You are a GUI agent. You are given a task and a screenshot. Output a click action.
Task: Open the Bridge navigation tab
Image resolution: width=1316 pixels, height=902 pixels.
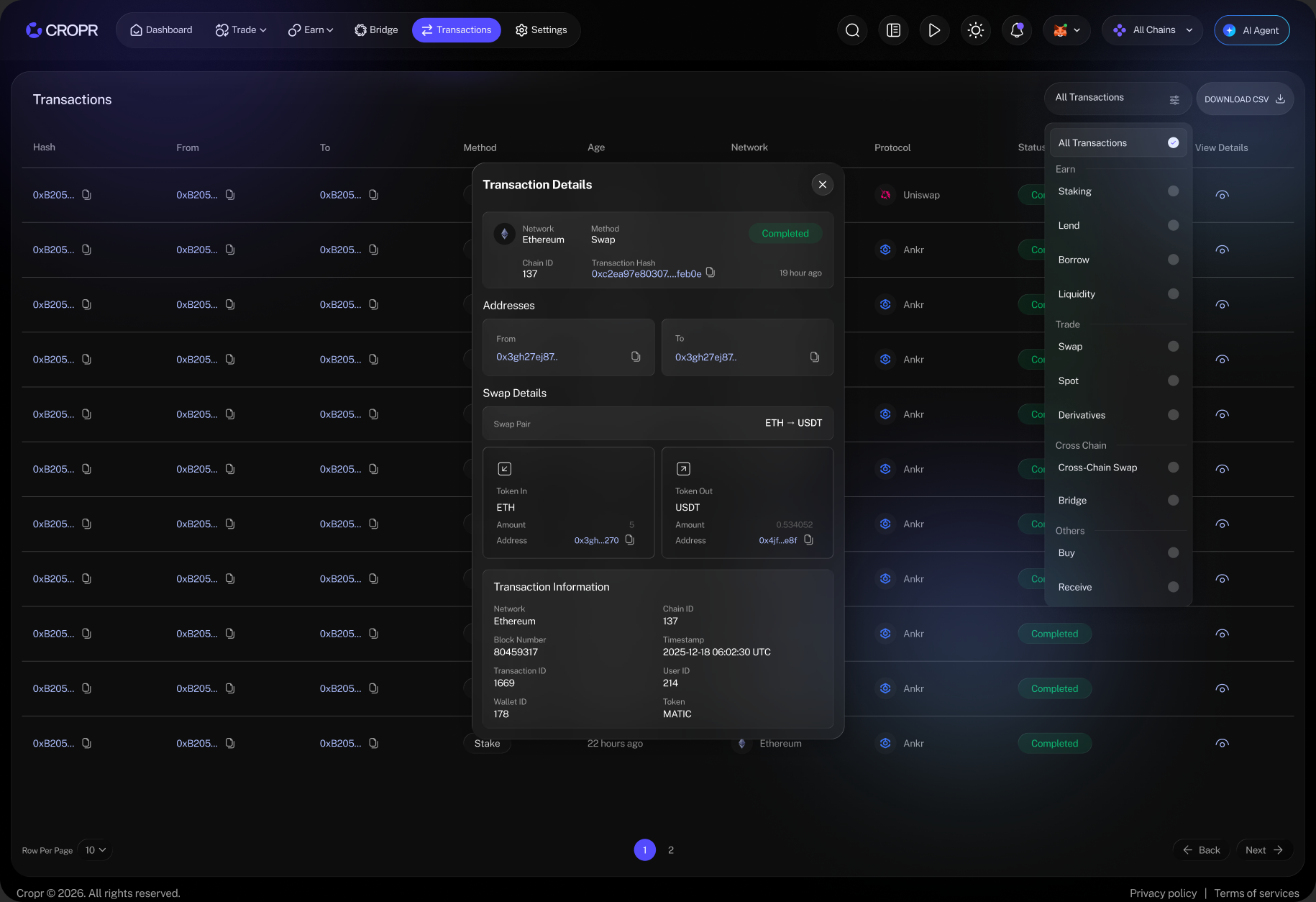[376, 30]
